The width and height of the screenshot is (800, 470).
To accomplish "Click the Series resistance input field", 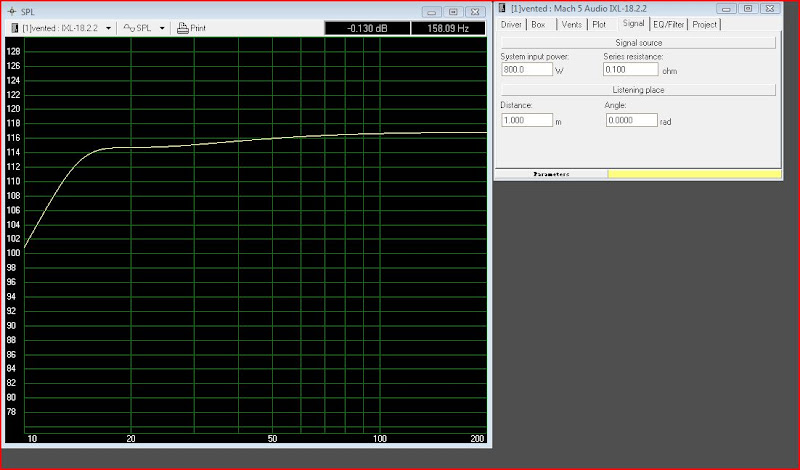I will [630, 71].
